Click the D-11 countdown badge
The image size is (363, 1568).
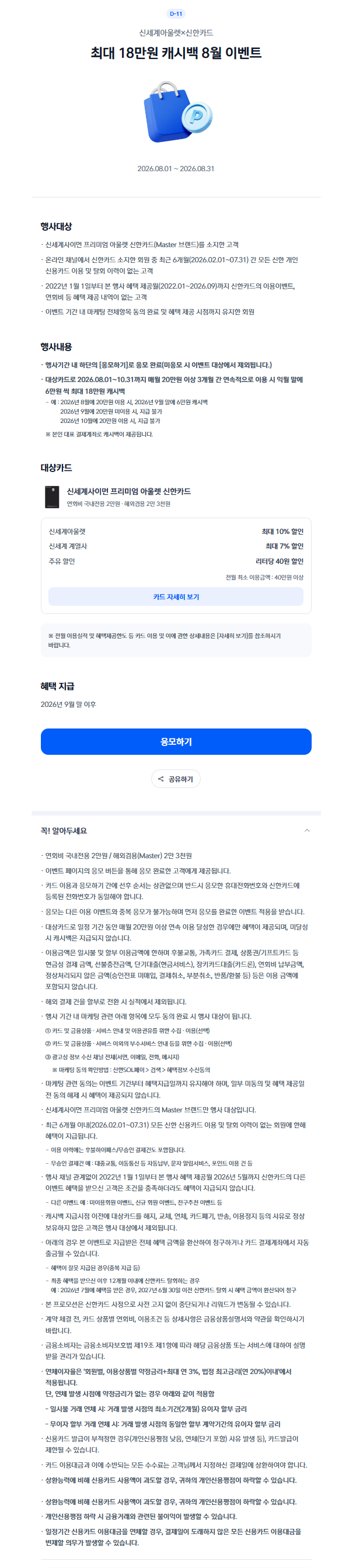(x=176, y=13)
